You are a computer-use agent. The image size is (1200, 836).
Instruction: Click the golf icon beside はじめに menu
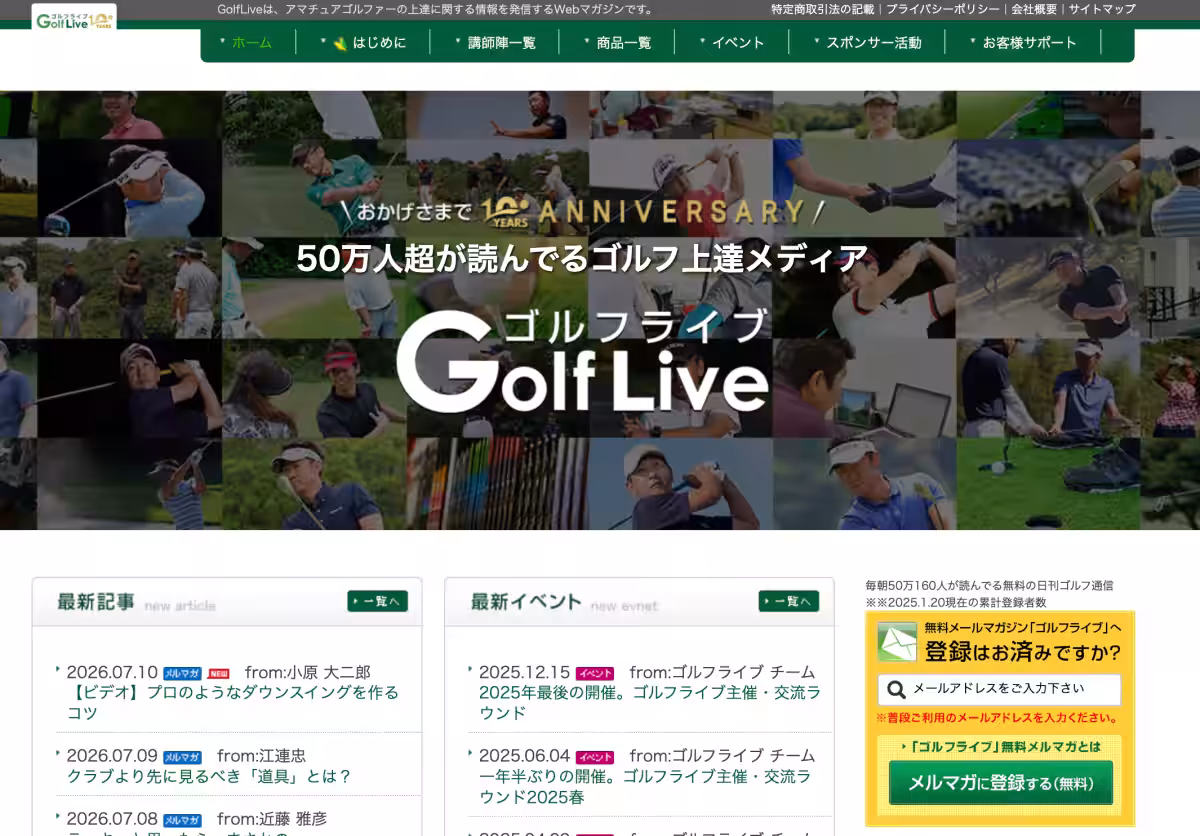340,43
